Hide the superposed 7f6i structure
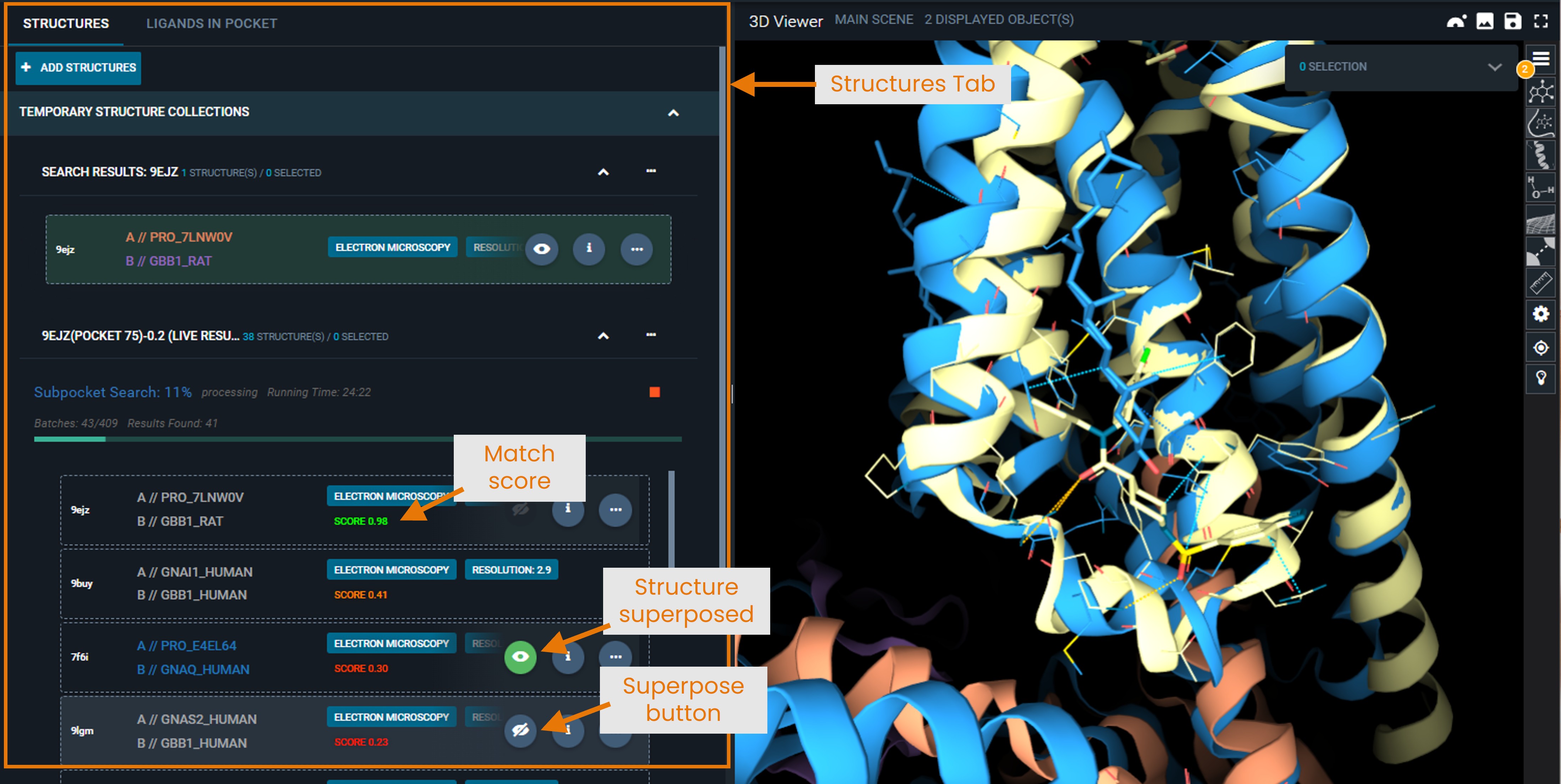The width and height of the screenshot is (1561, 784). [520, 657]
